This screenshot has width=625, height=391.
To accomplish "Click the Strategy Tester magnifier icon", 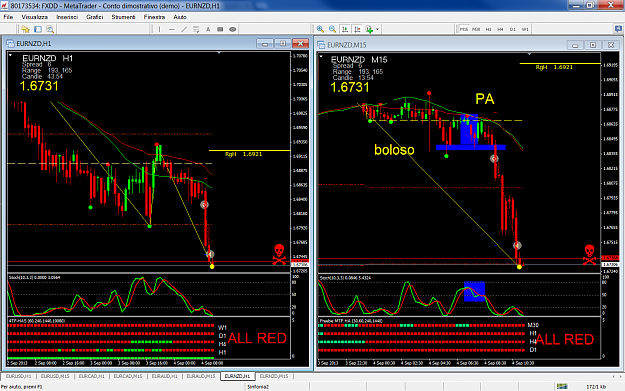I will coord(50,29).
